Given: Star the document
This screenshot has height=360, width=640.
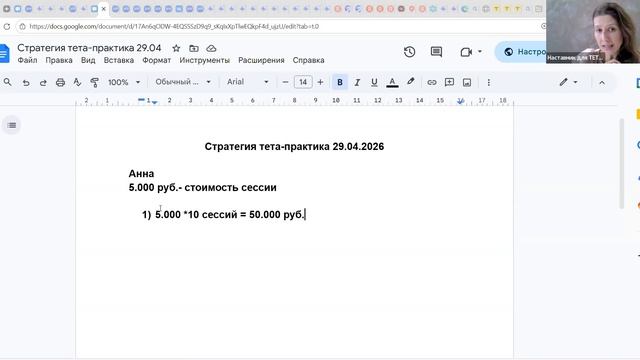Looking at the screenshot, I should point(176,48).
